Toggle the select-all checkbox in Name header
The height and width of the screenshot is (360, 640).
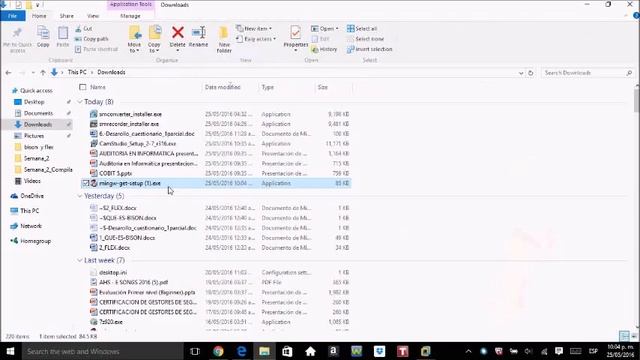click(x=83, y=87)
